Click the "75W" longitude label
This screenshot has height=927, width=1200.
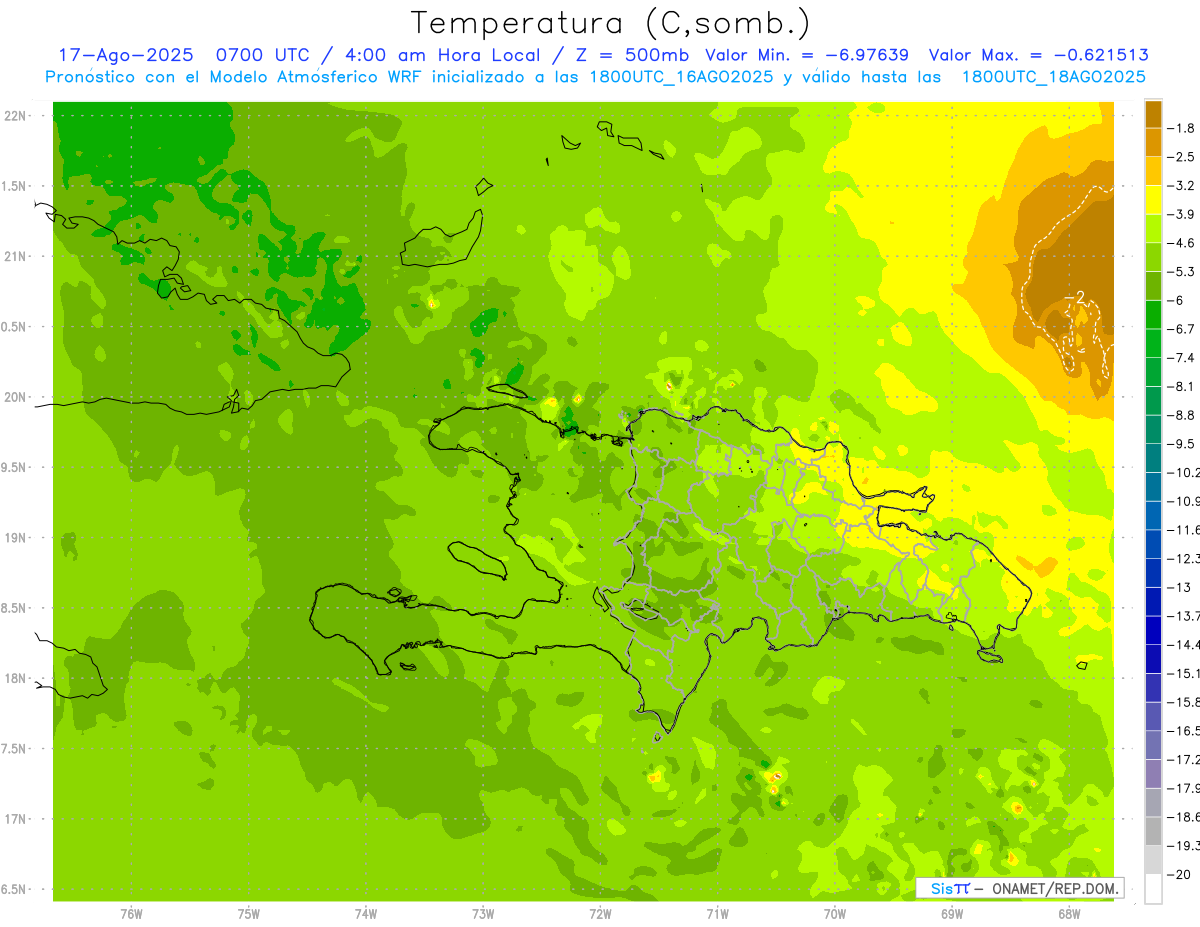point(249,913)
